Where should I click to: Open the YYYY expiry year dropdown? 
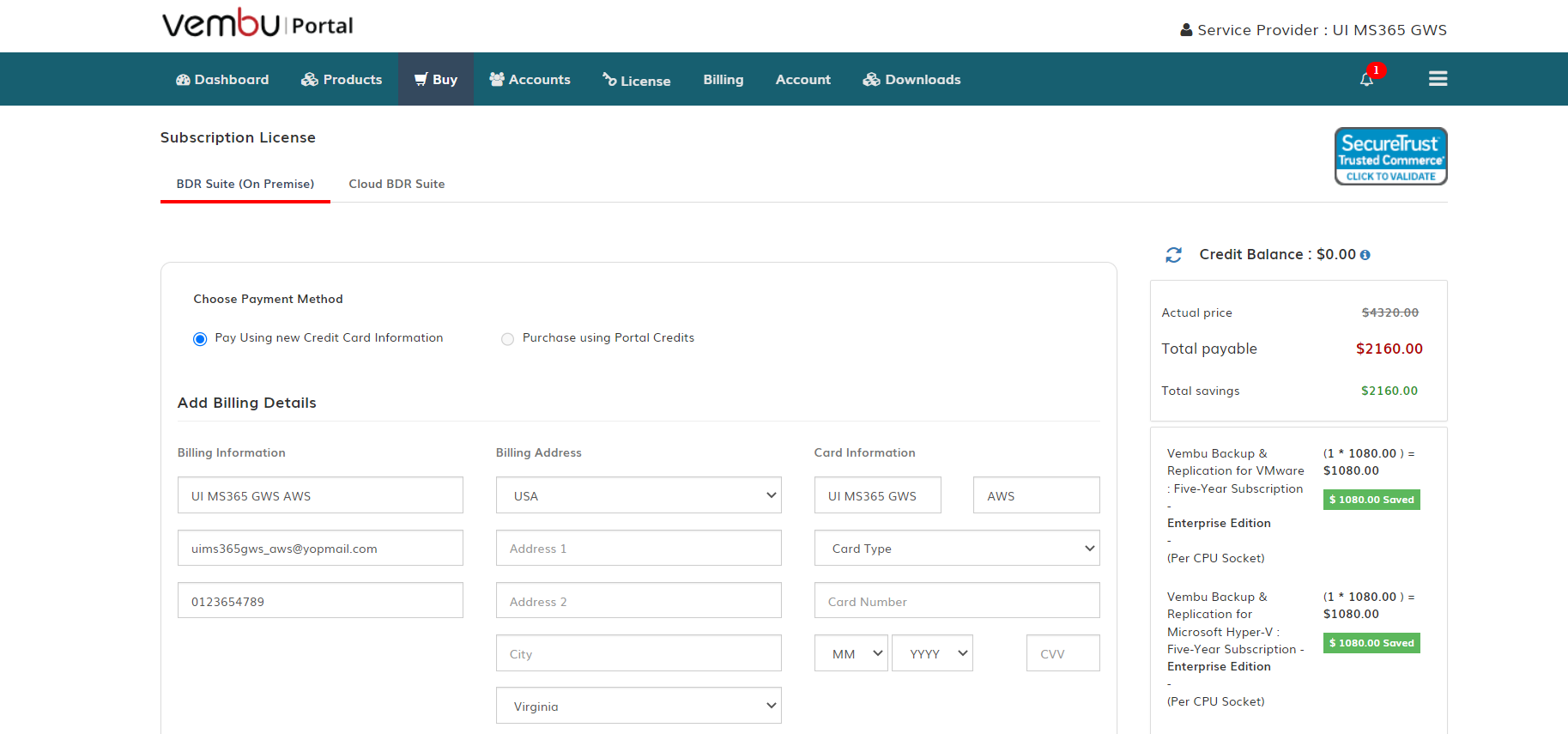[932, 653]
